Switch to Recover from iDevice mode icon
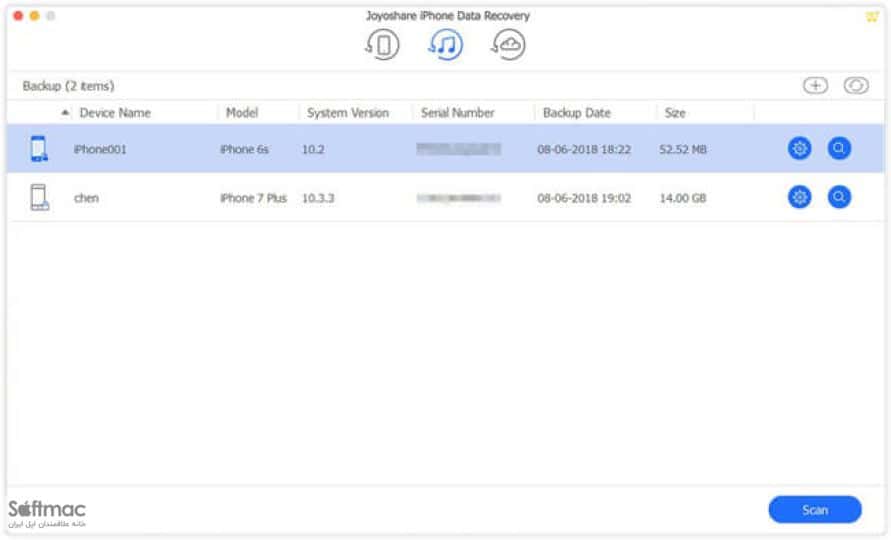Viewport: 891px width, 540px height. [382, 45]
